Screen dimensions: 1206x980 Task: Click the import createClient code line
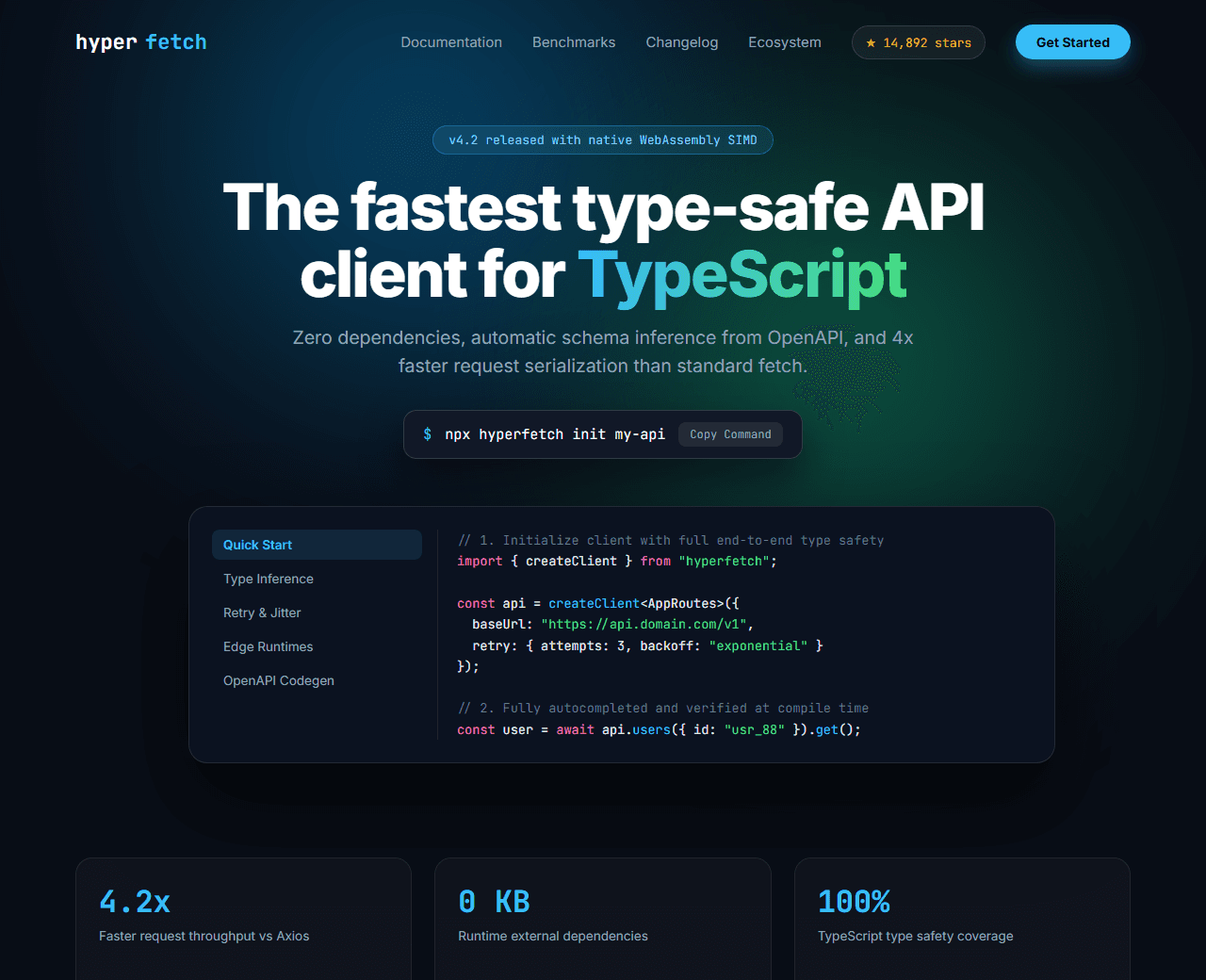[x=617, y=562]
